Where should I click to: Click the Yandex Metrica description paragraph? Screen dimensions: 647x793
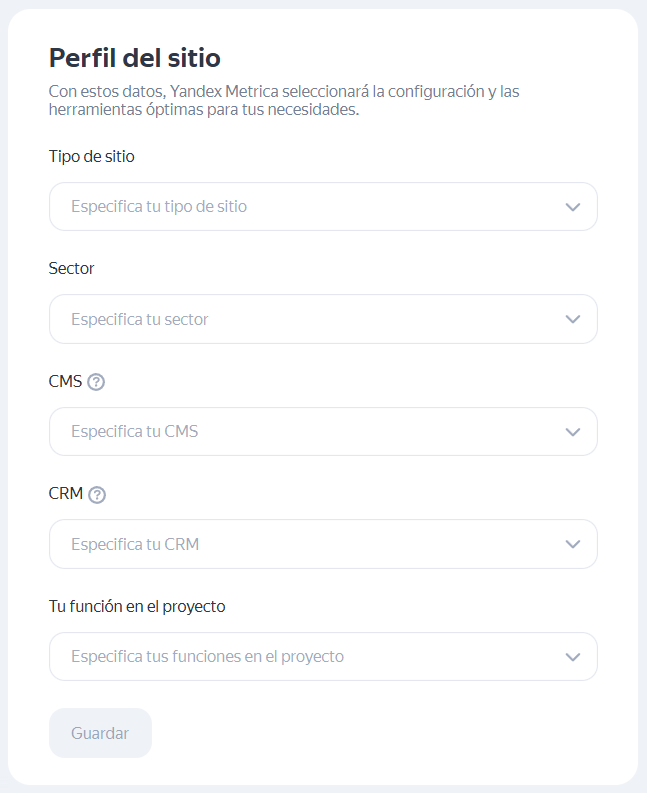[283, 101]
